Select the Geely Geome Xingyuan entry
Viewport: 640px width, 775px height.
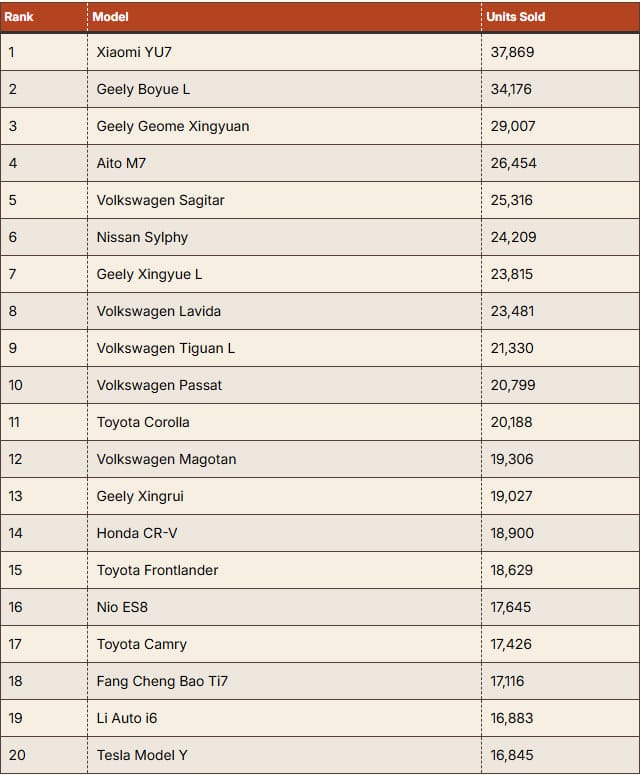(x=173, y=126)
